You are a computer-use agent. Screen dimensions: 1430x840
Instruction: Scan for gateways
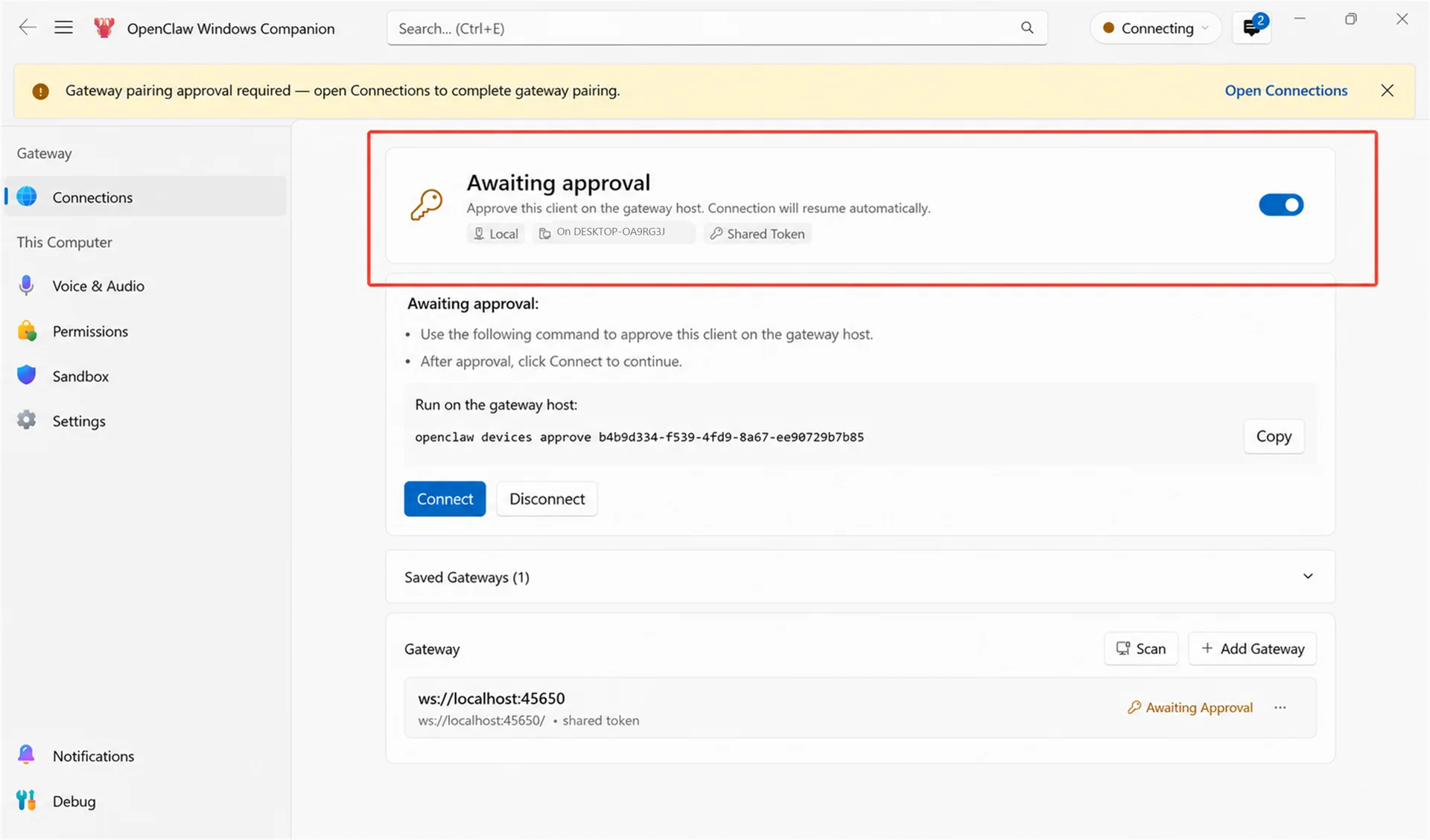pyautogui.click(x=1141, y=649)
